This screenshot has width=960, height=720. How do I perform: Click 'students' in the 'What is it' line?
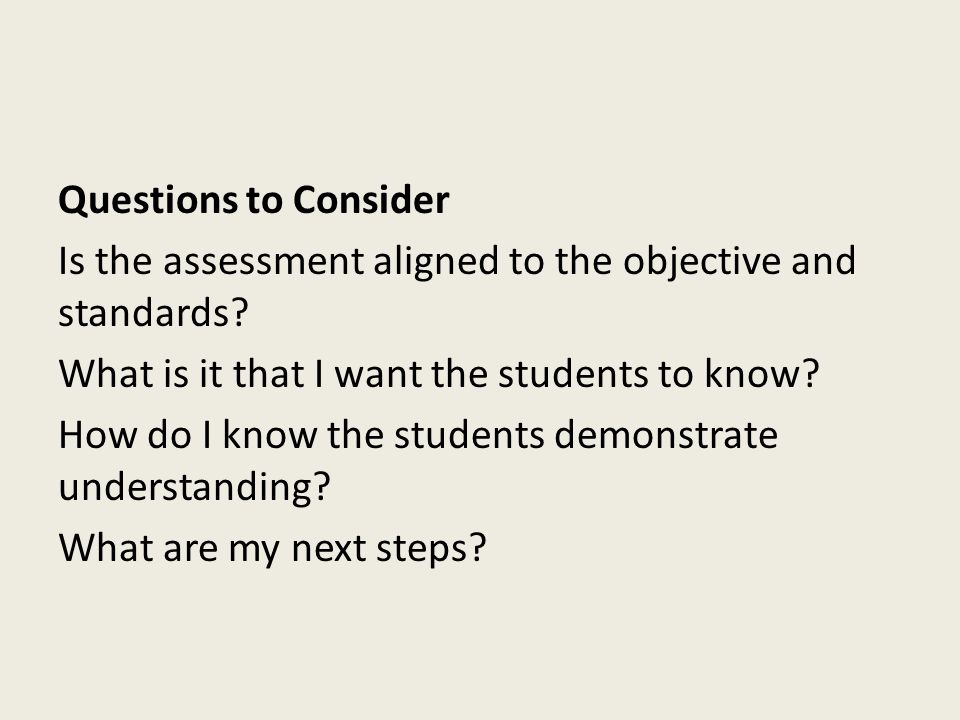pos(572,373)
